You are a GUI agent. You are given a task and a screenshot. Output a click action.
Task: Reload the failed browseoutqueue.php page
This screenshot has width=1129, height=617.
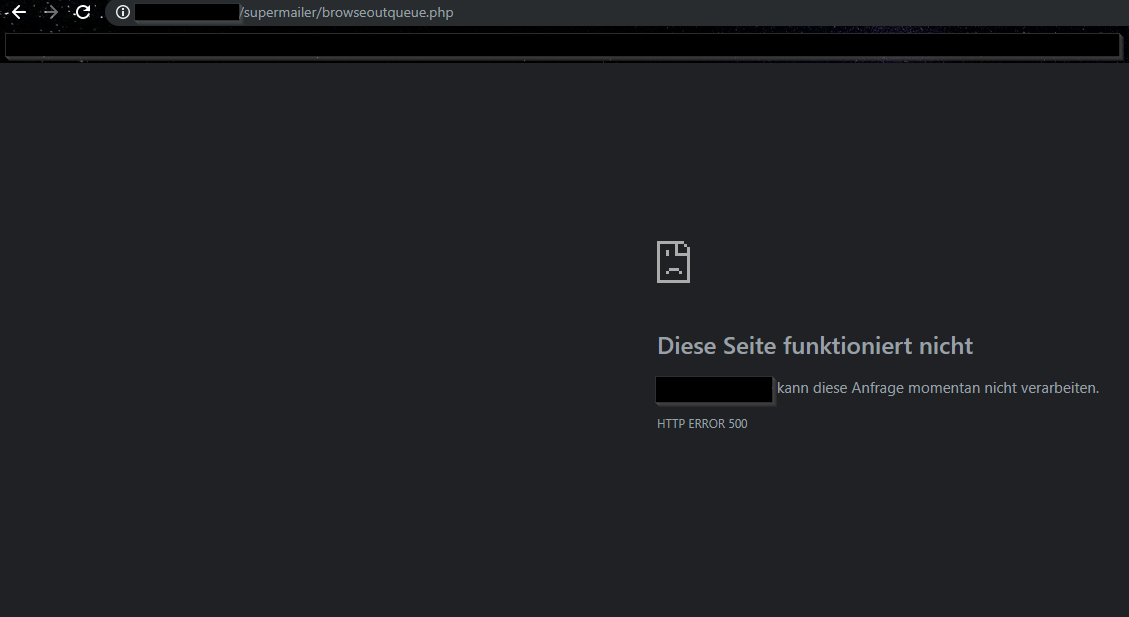click(x=83, y=12)
